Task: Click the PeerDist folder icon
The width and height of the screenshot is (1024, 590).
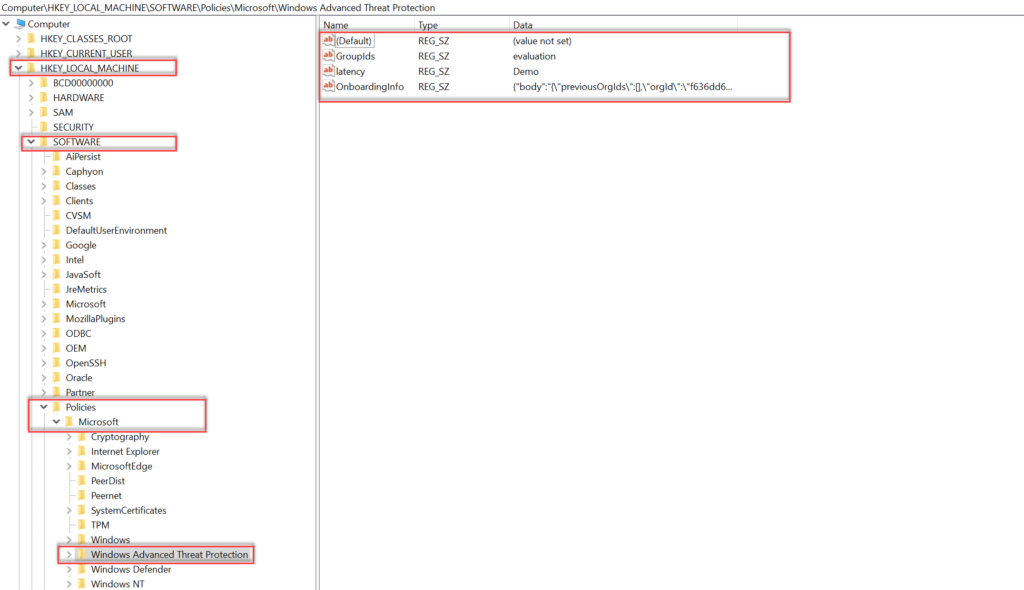Action: tap(82, 481)
